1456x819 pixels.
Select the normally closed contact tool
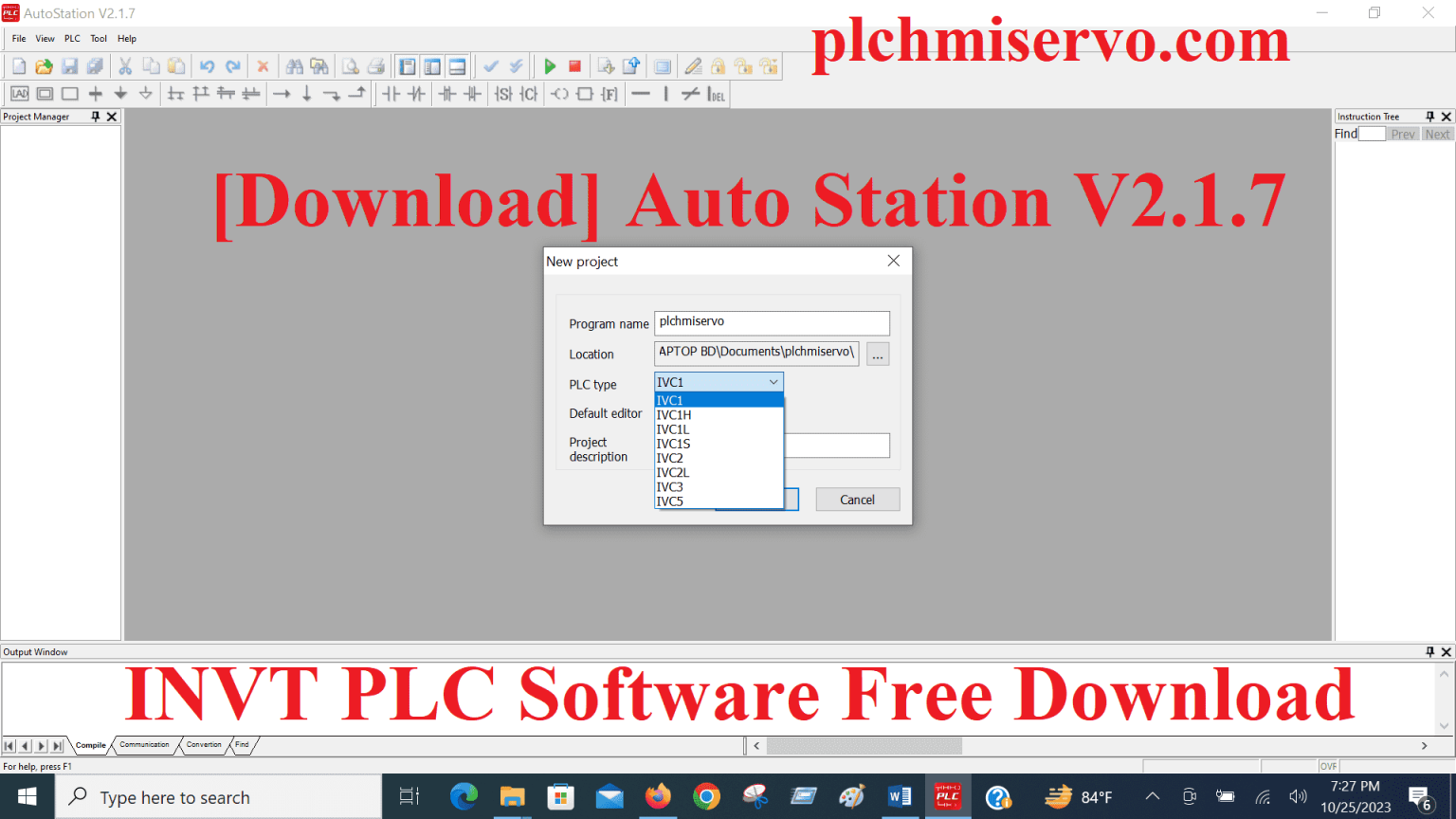(418, 93)
